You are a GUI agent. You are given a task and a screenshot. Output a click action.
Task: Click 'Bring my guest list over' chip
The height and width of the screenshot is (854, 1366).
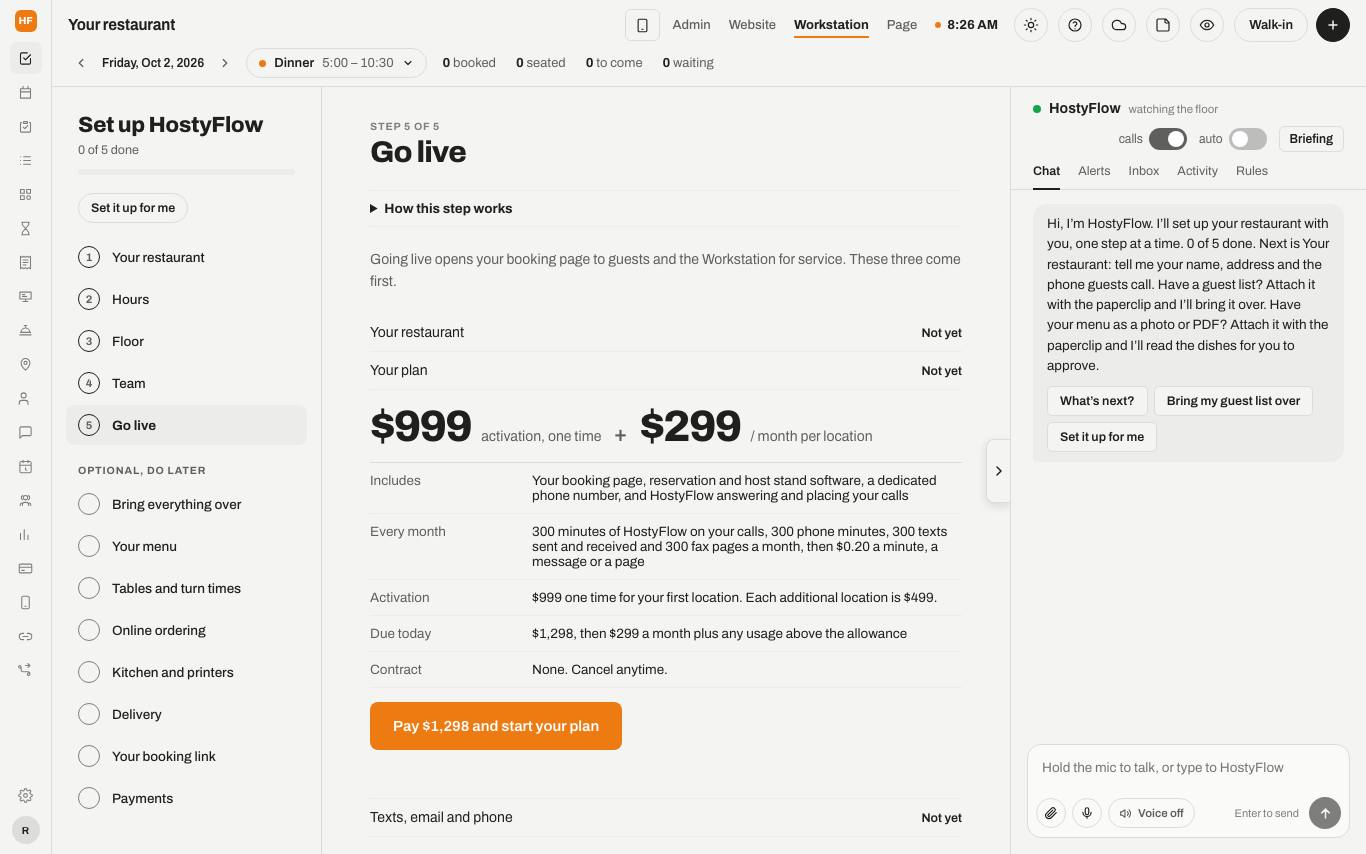point(1233,401)
